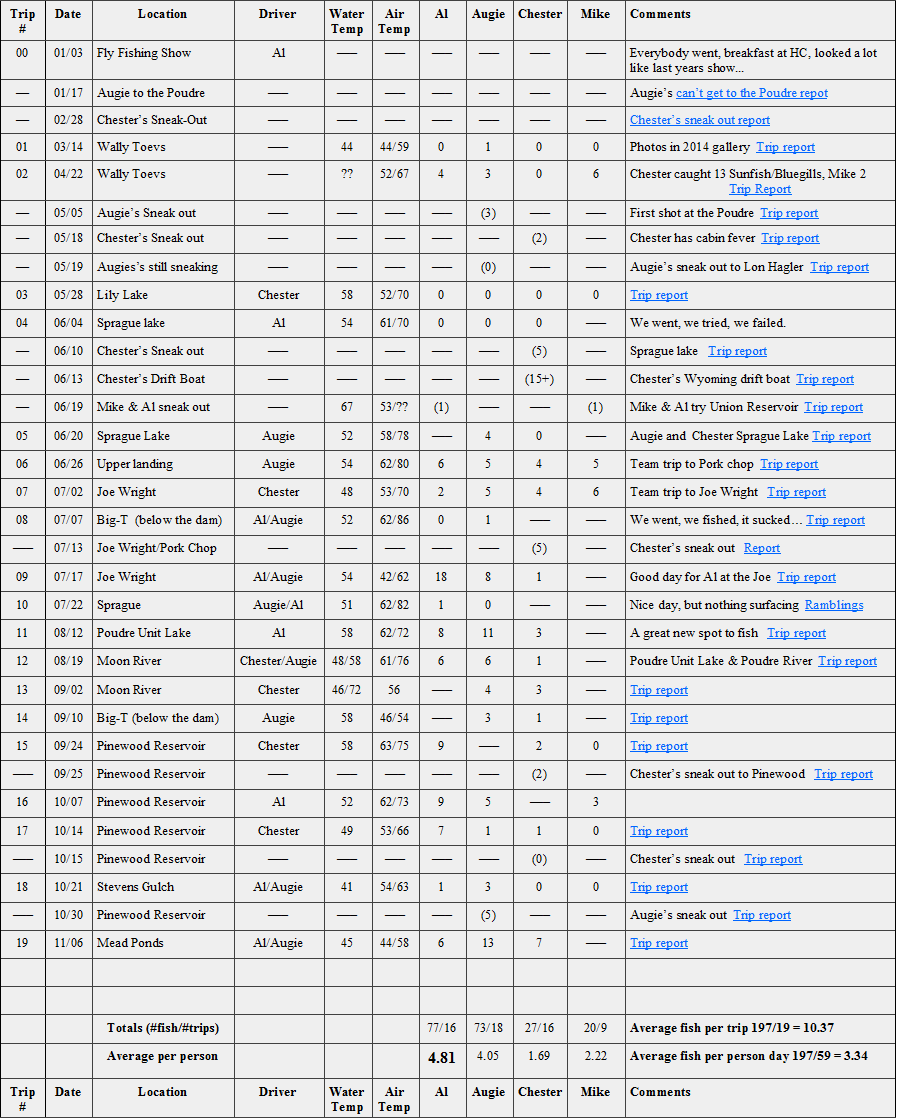Click the Report link for Joe Wright/Pork Chop
This screenshot has height=1119, width=897.
pyautogui.click(x=762, y=548)
